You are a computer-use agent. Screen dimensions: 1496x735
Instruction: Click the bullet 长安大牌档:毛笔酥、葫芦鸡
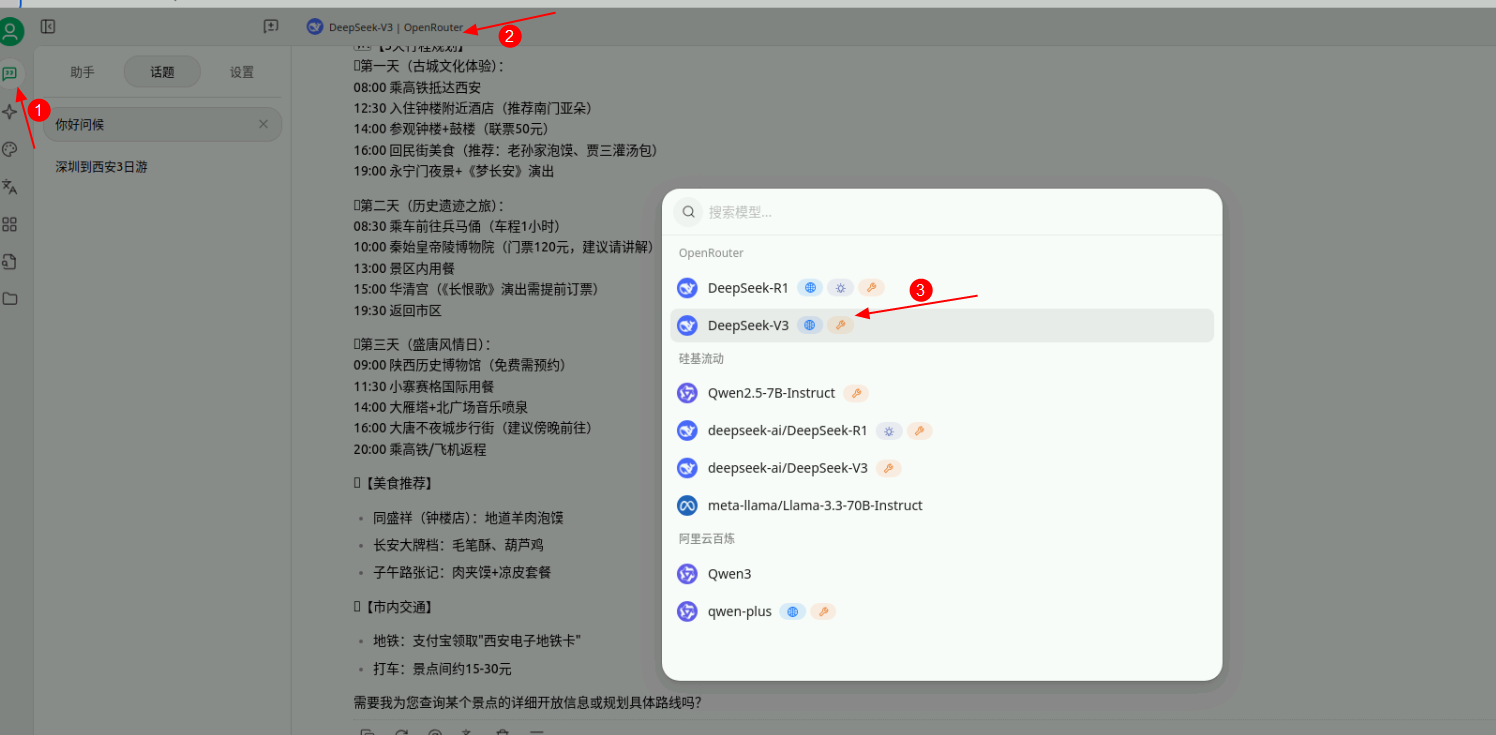point(458,545)
